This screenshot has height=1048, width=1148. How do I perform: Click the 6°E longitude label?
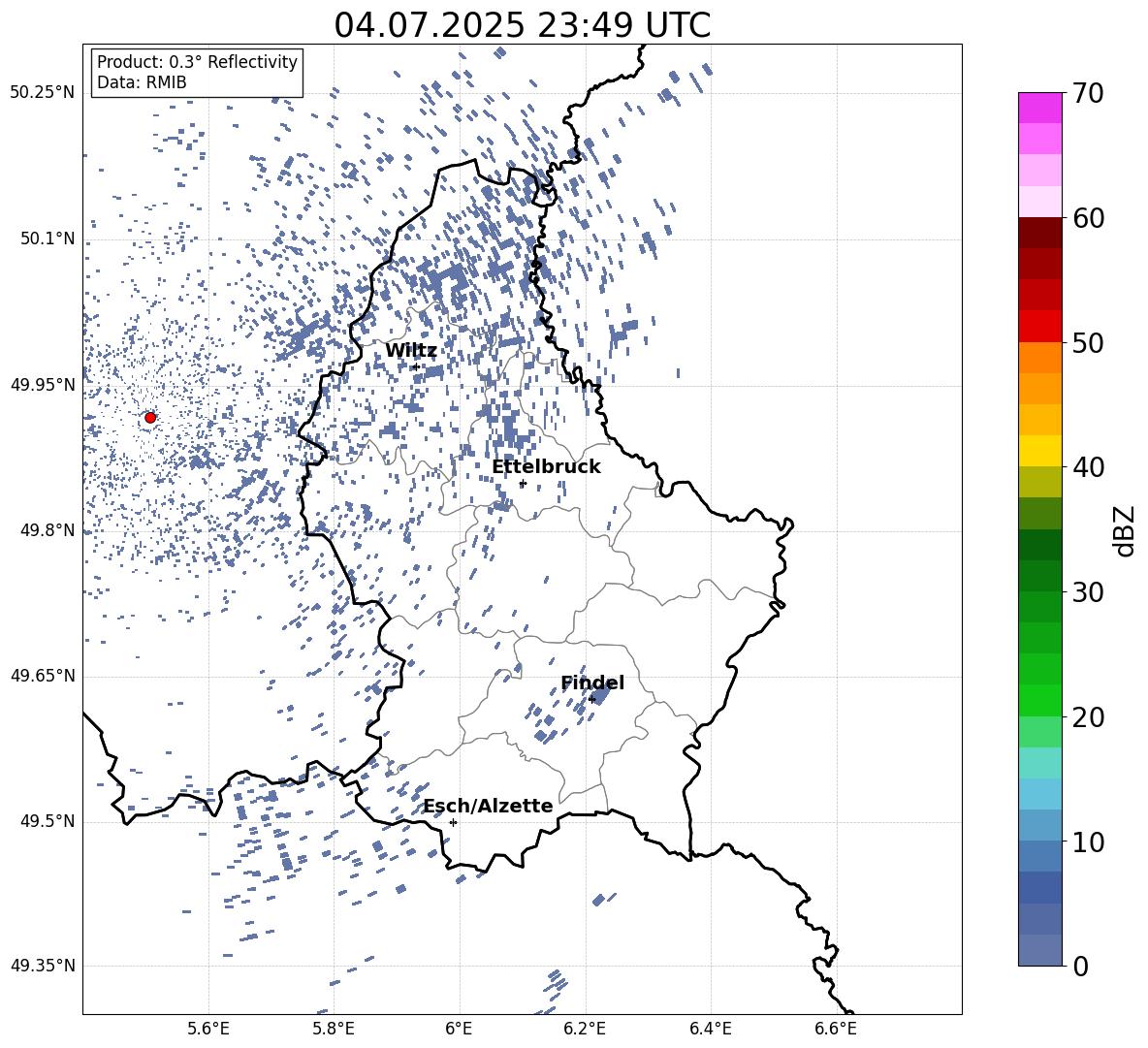click(459, 1029)
